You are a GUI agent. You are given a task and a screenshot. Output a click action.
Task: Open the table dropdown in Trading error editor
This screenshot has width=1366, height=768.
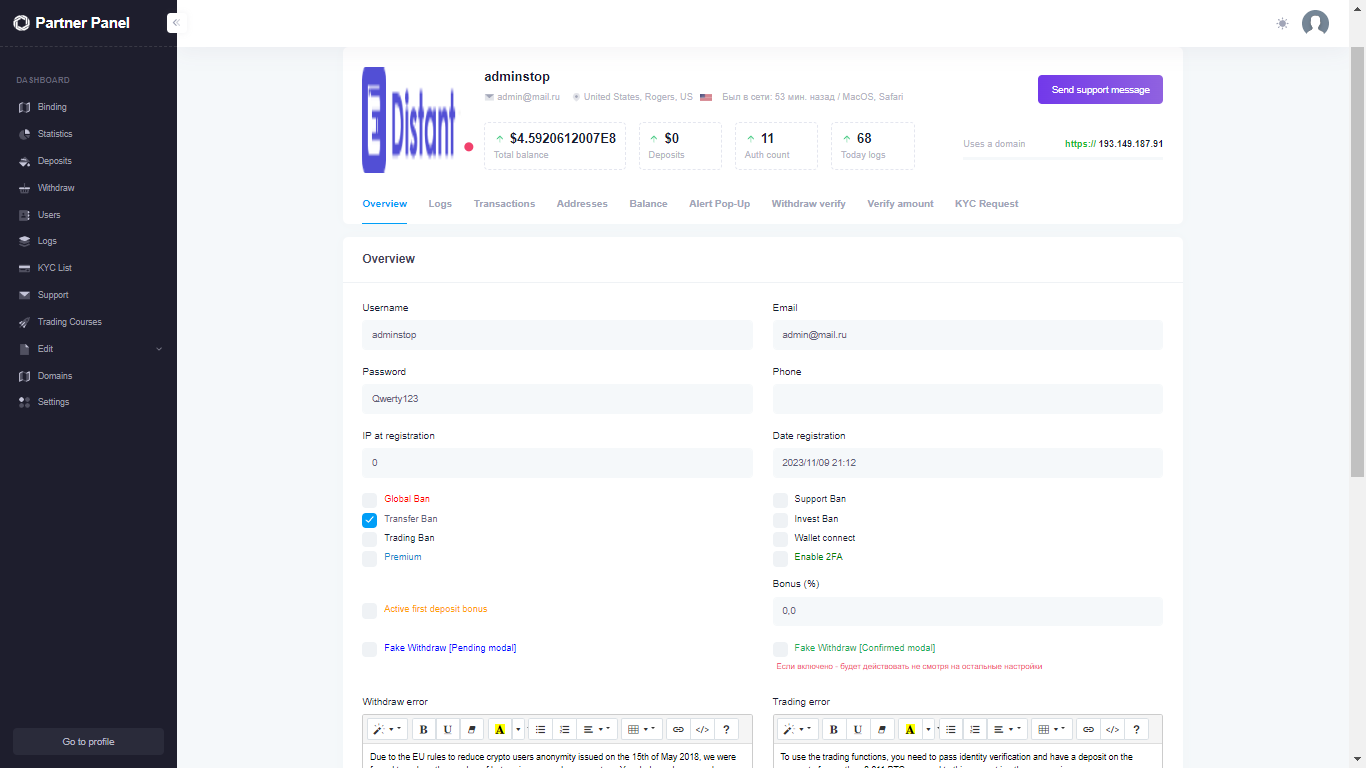coord(1052,729)
